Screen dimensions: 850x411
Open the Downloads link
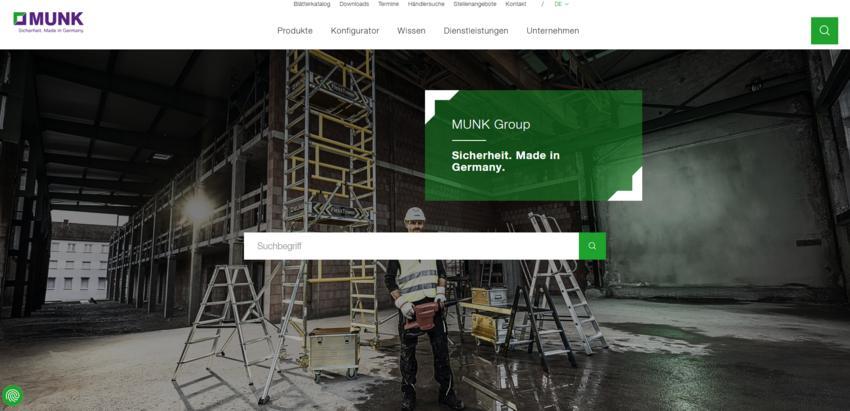pyautogui.click(x=354, y=4)
